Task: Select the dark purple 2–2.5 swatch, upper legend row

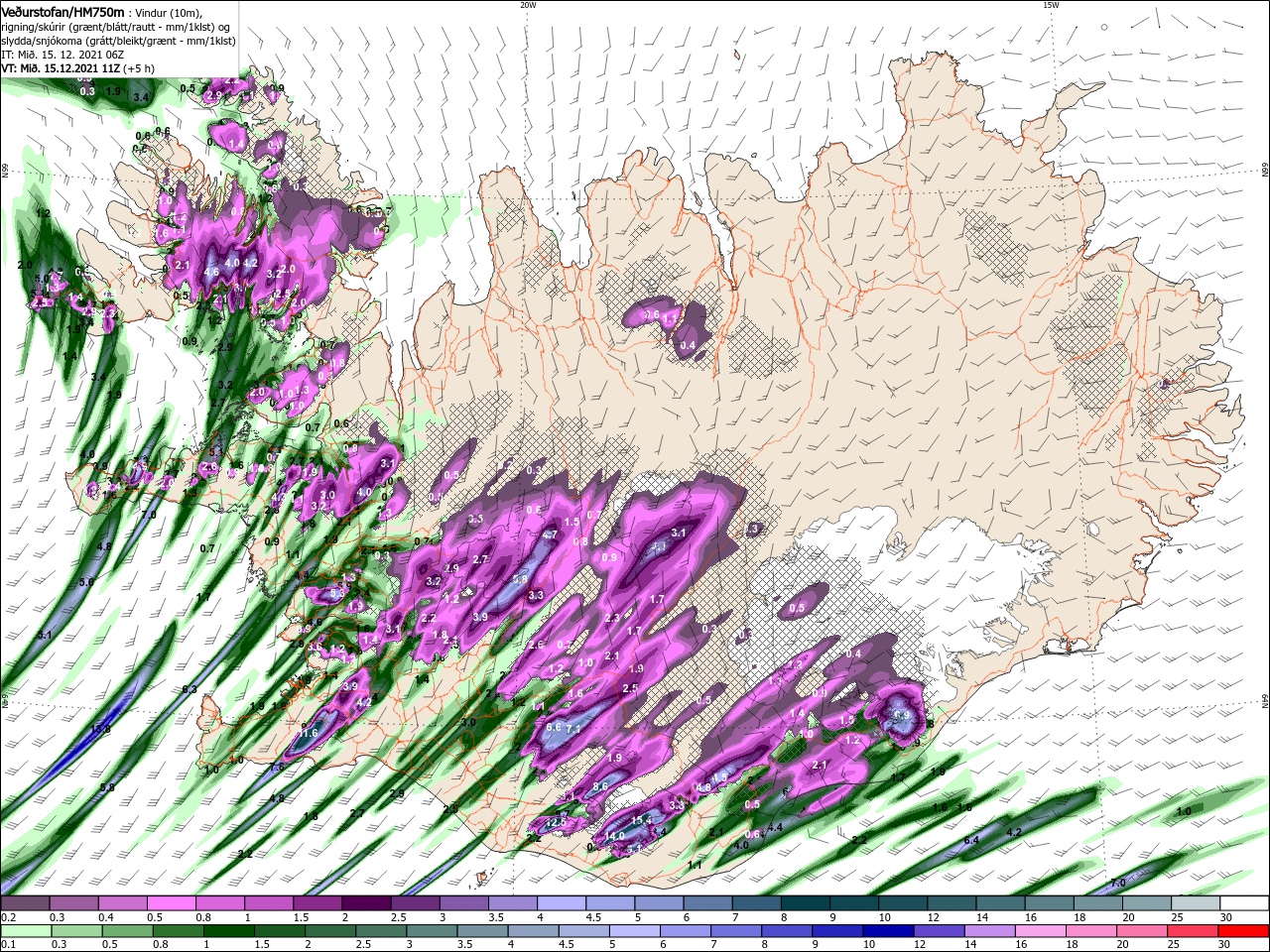Action: pos(366,903)
